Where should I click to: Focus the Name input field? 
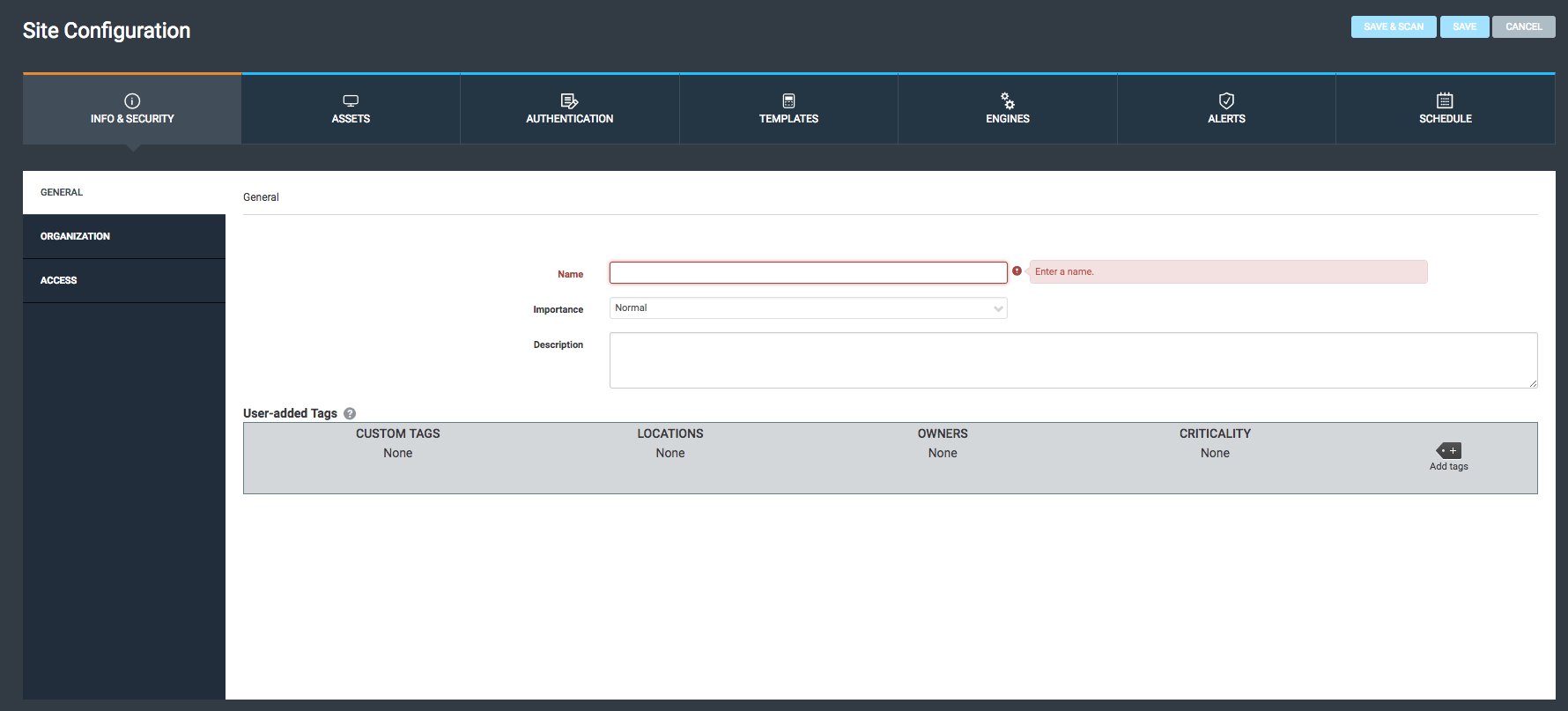point(808,273)
